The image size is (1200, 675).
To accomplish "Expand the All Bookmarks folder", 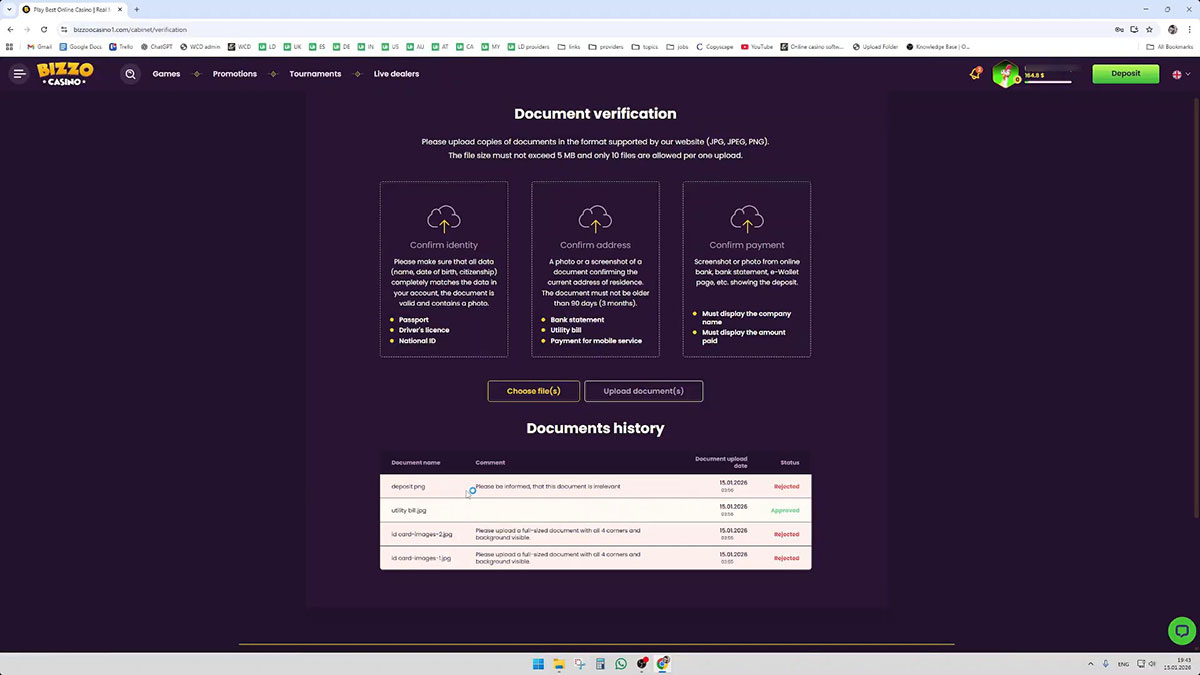I will point(1170,47).
